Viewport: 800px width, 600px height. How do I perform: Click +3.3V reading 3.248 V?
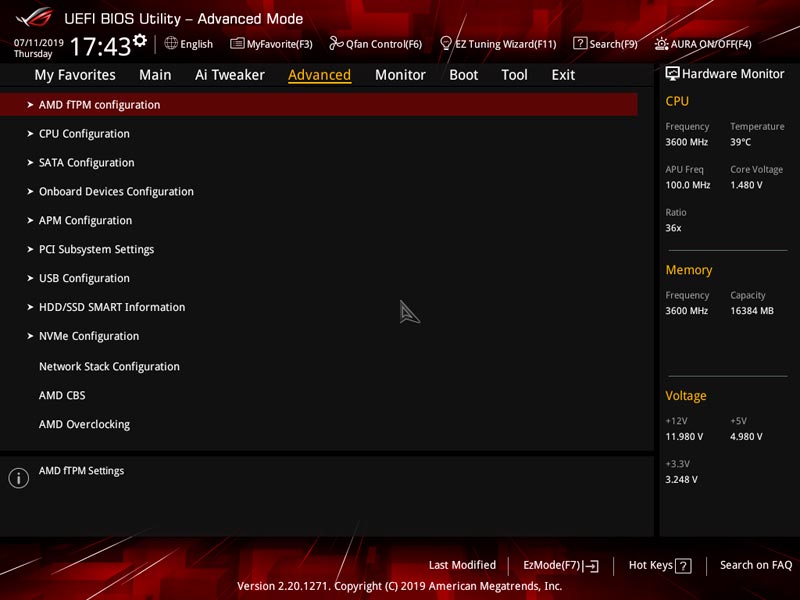(682, 480)
